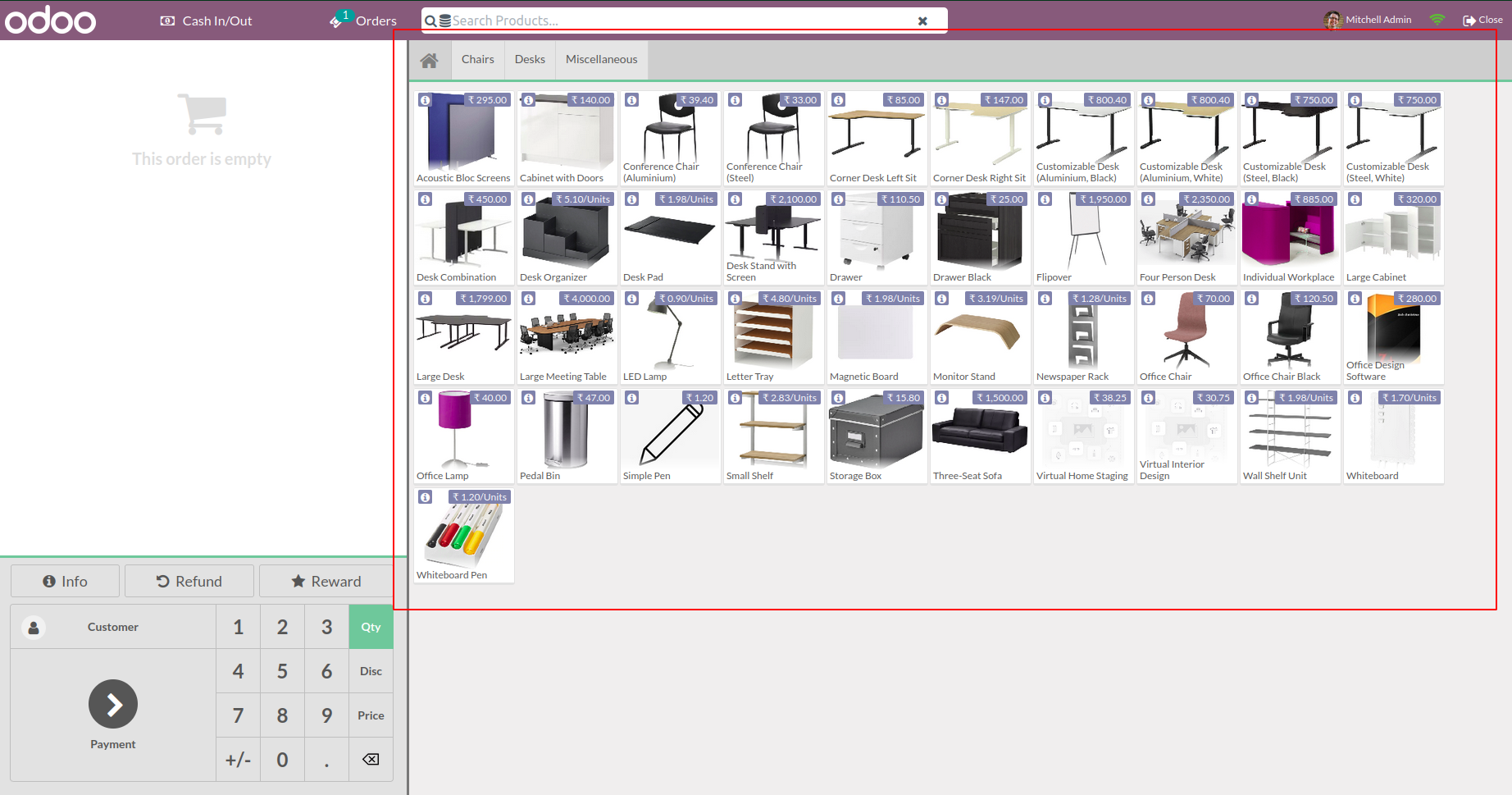Go to the home category icon
Viewport: 1512px width, 795px height.
click(429, 60)
